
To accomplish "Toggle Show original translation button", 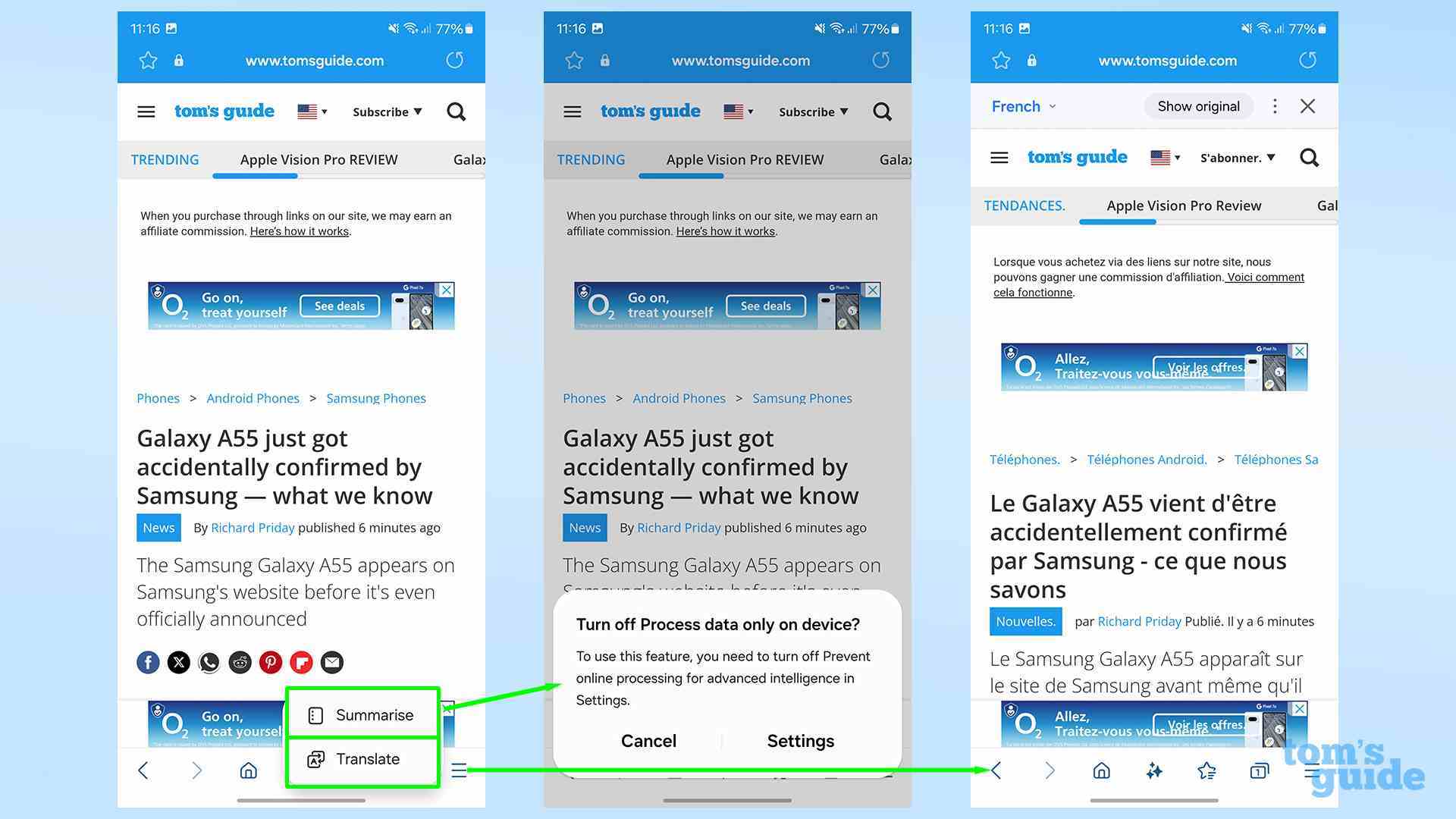I will click(x=1198, y=106).
